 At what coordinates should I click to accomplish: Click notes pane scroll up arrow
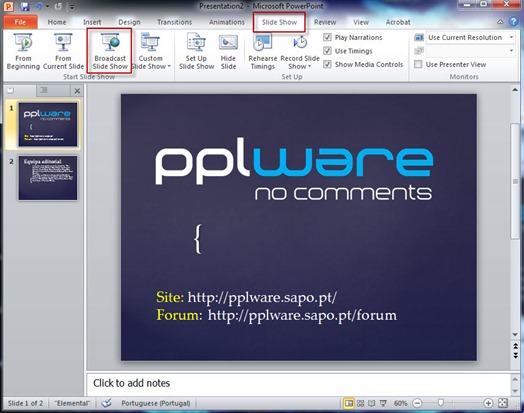coord(515,379)
